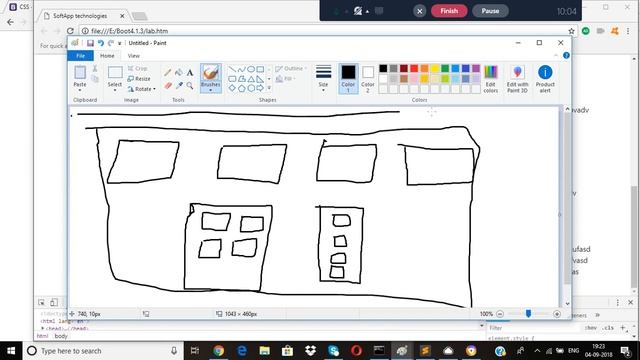Expand the Shapes gallery more arrow
The height and width of the screenshot is (360, 640).
coord(269,88)
